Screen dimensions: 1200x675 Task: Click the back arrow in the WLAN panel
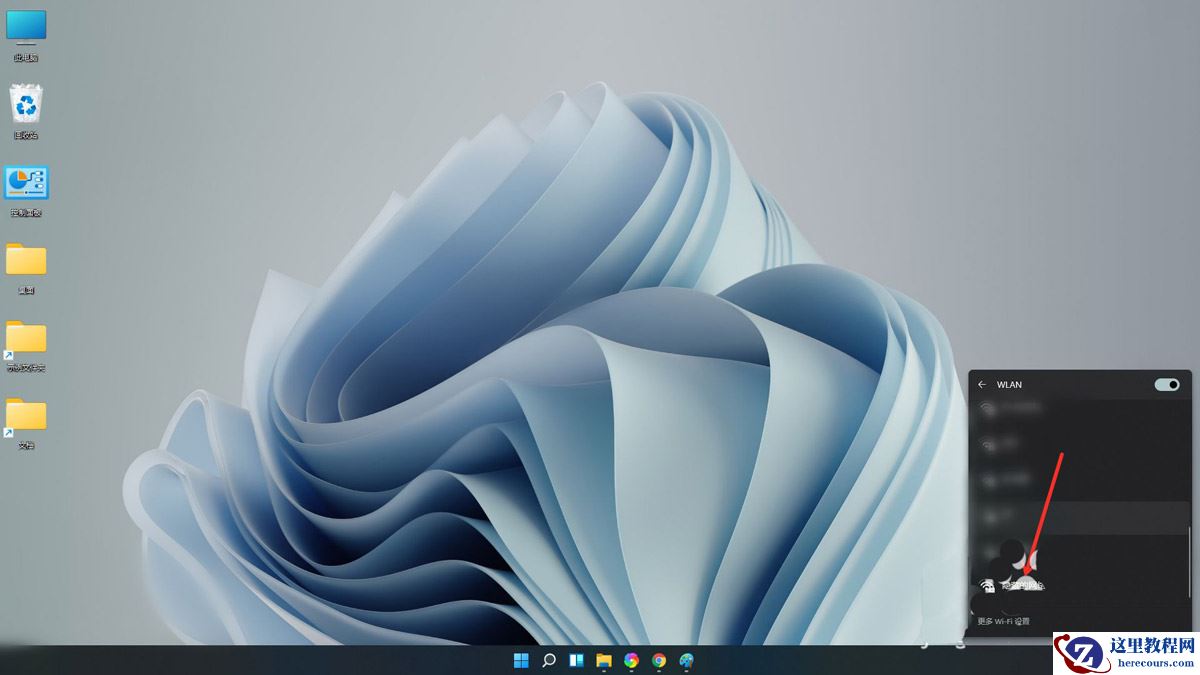(x=982, y=384)
